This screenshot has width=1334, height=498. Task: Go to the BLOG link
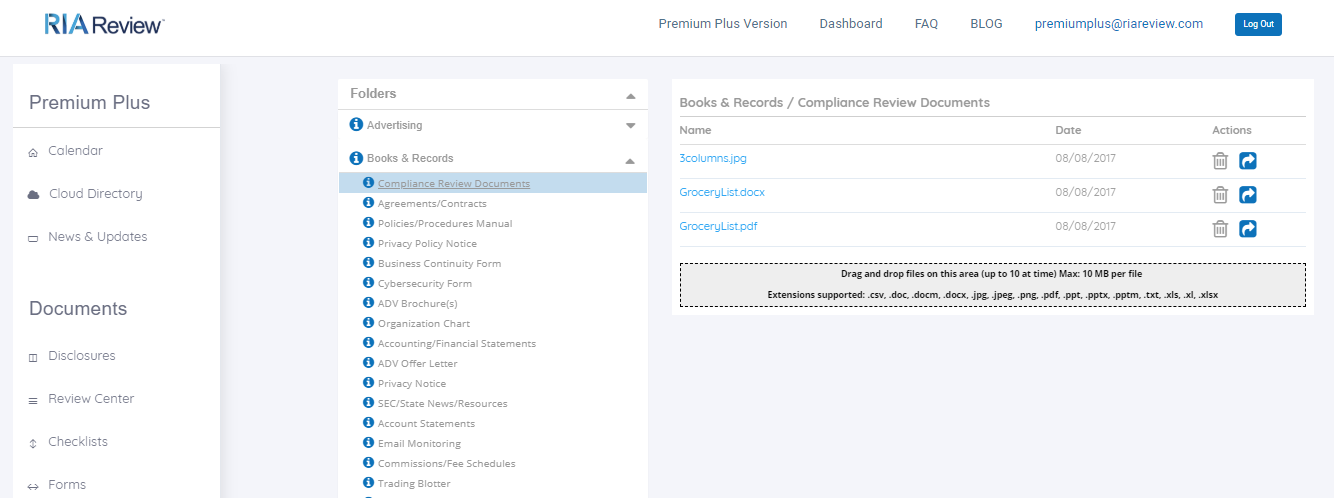click(986, 24)
